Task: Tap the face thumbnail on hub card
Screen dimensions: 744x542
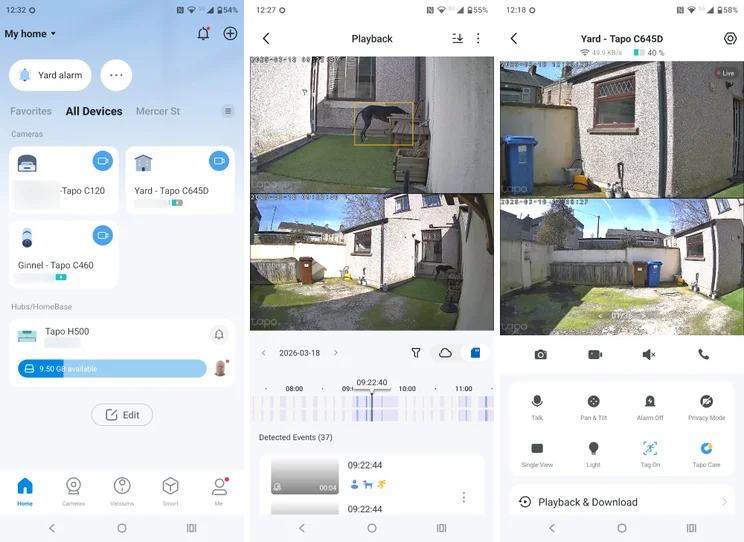Action: click(x=220, y=368)
